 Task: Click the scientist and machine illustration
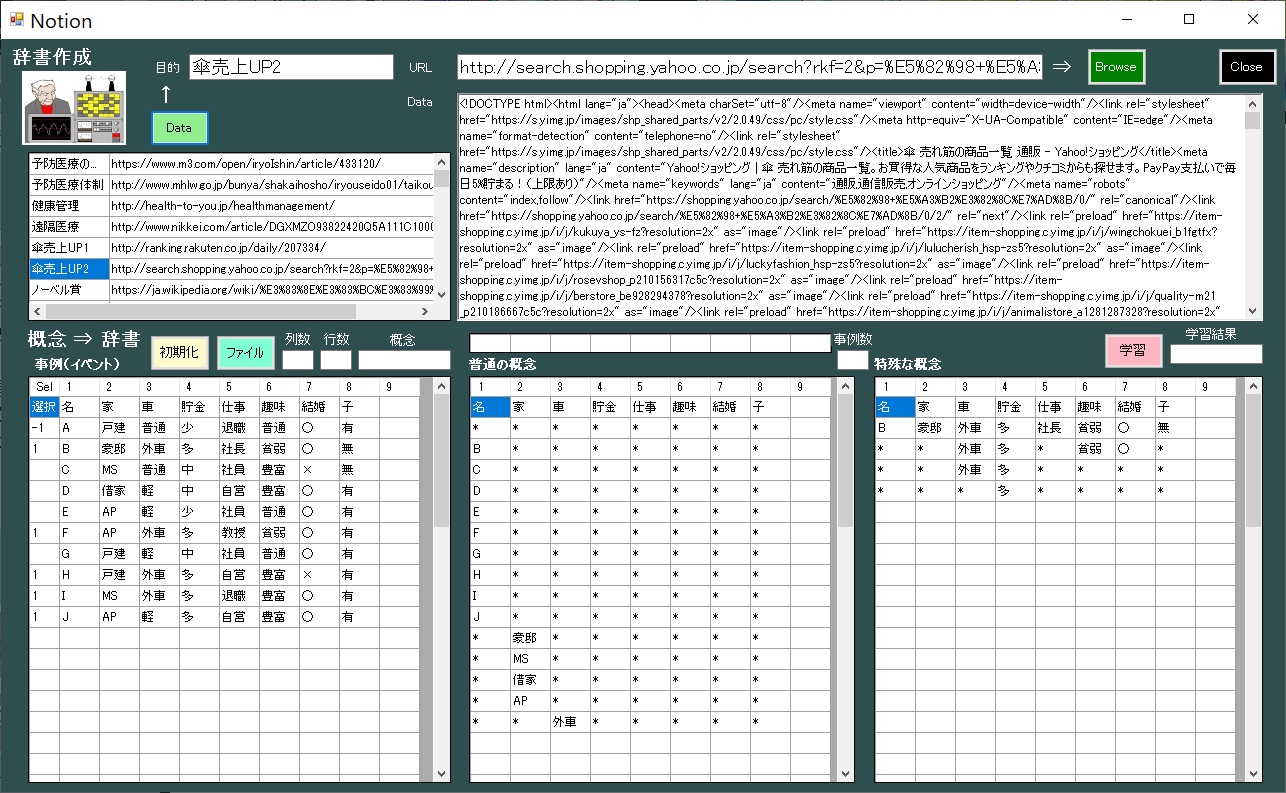tap(75, 108)
